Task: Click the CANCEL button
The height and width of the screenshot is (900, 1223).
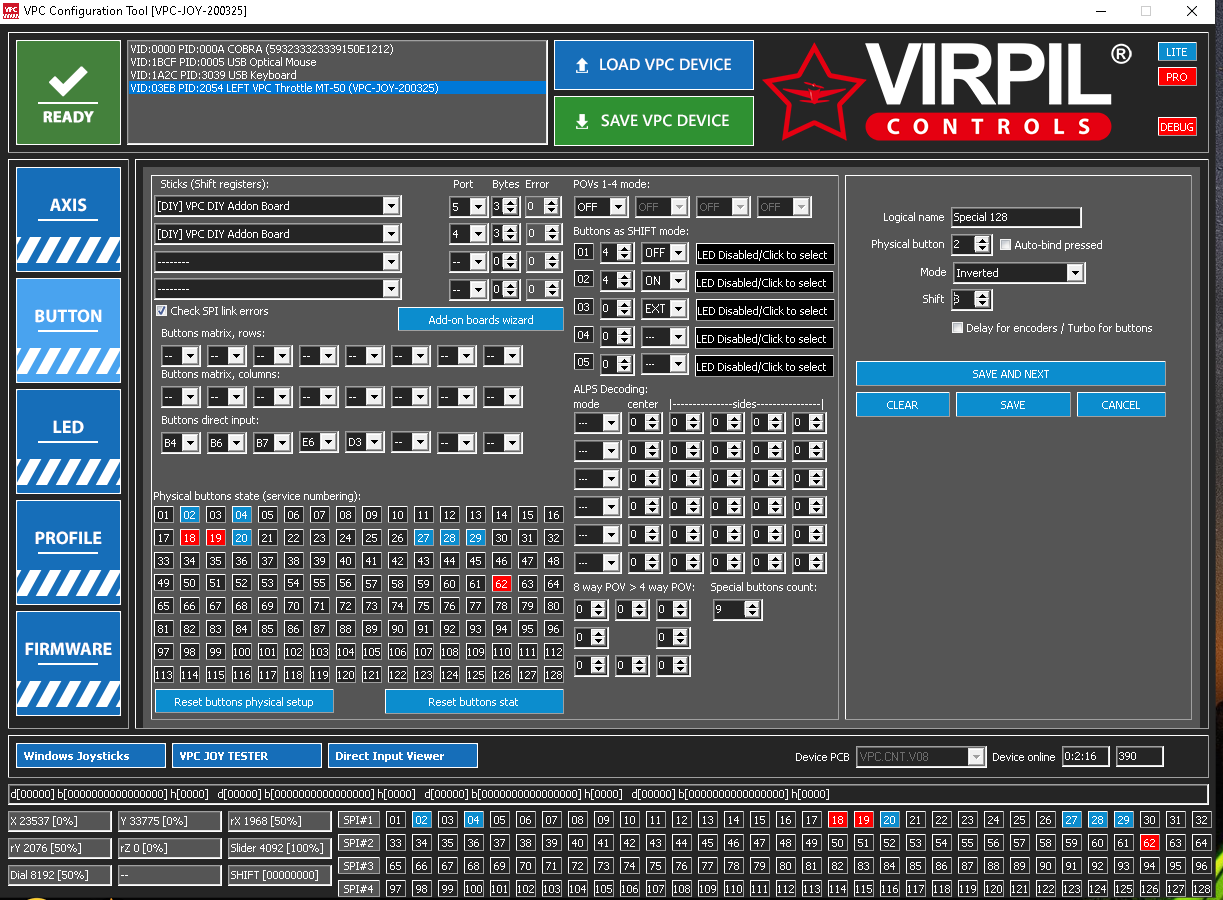Action: click(x=1121, y=405)
